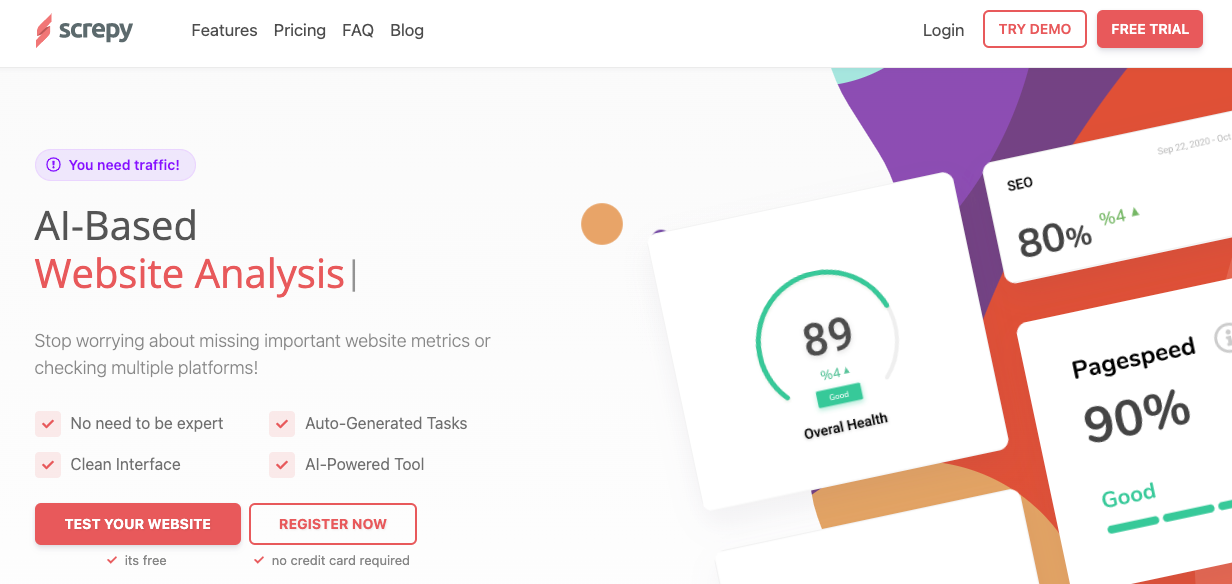Open the FAQ nav link
Viewport: 1232px width, 584px height.
click(358, 30)
